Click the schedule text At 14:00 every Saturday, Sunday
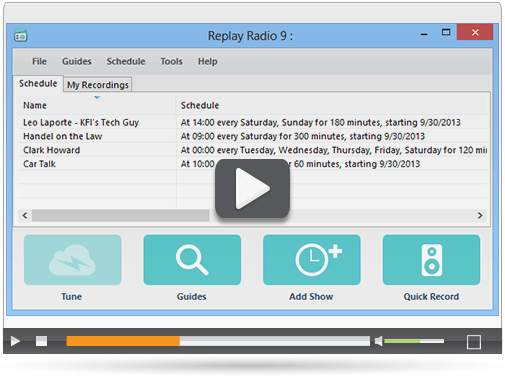Viewport: 505px width, 377px height. pyautogui.click(x=320, y=122)
